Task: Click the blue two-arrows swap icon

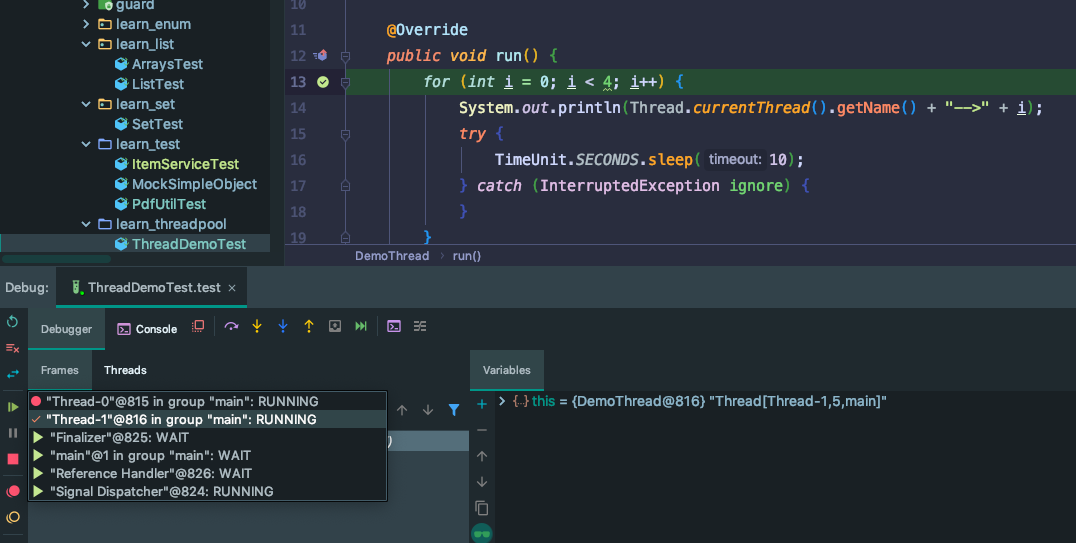Action: pyautogui.click(x=12, y=374)
